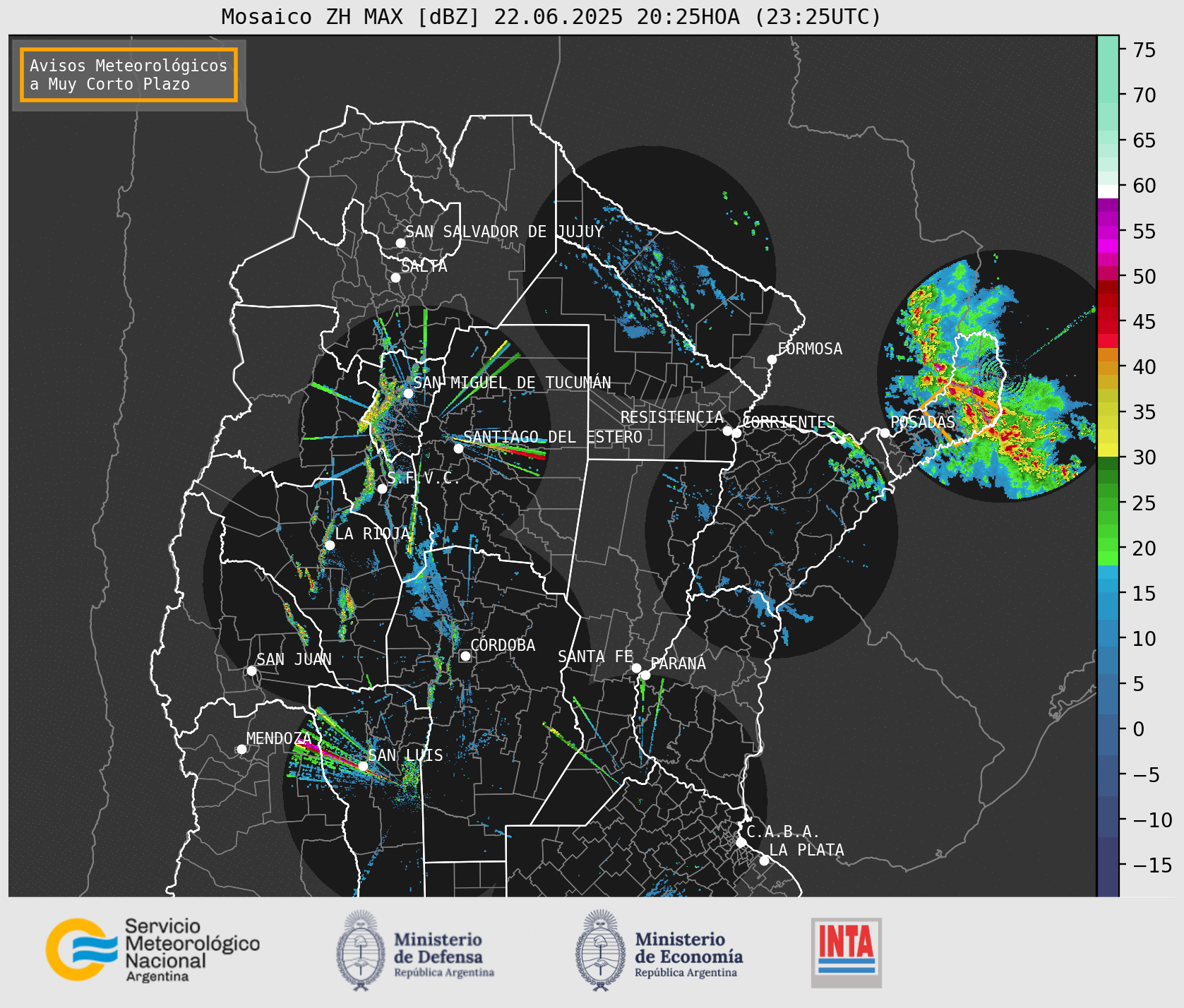Click the 75 dBZ color scale level
The height and width of the screenshot is (1008, 1184).
(x=1108, y=49)
